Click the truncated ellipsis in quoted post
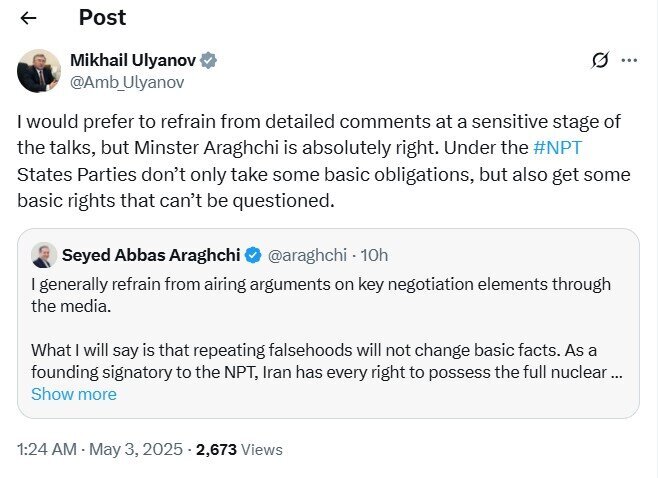The width and height of the screenshot is (658, 478). (617, 372)
